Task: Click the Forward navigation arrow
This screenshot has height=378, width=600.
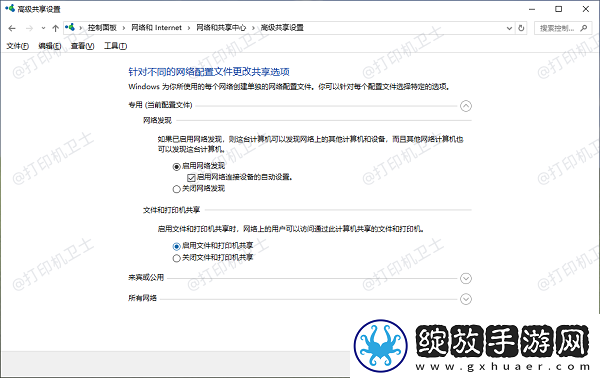Action: pos(29,28)
